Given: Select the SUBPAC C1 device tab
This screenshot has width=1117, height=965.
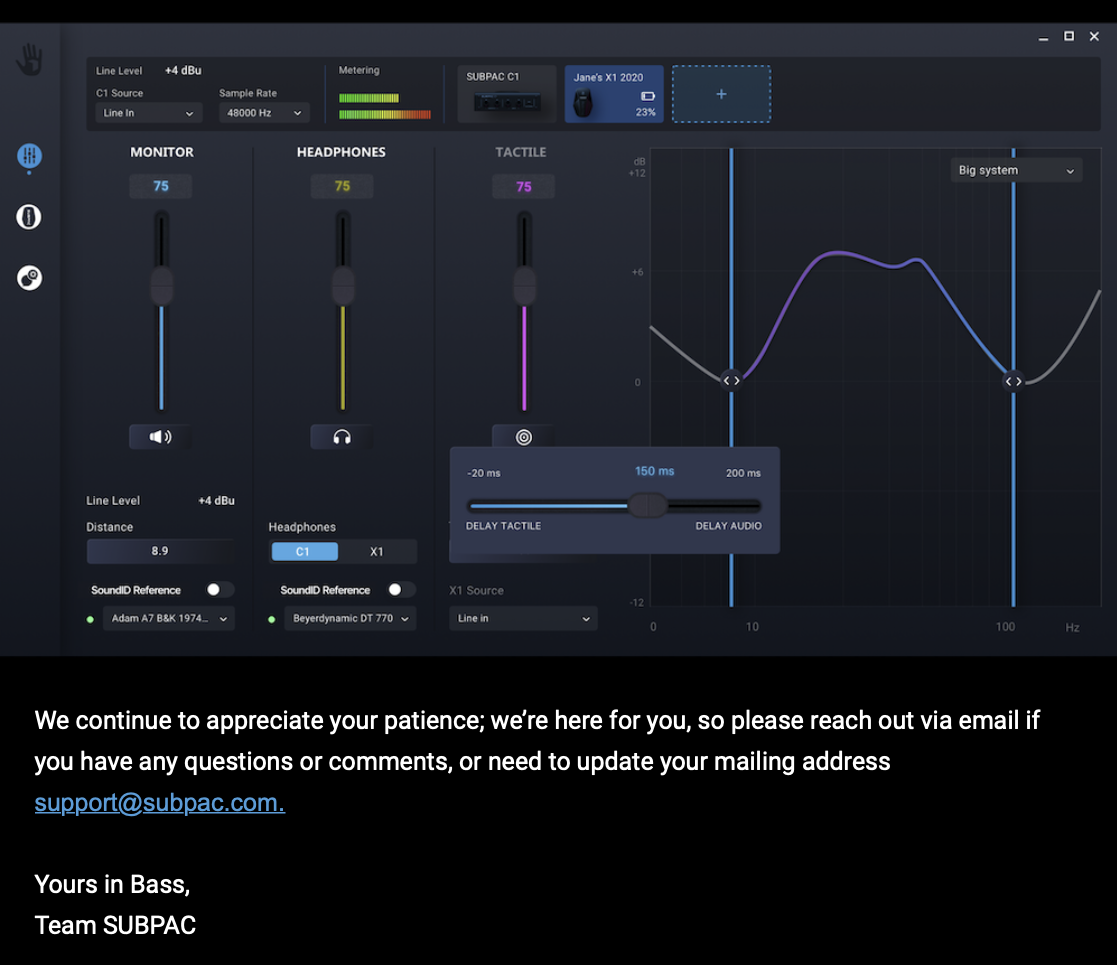Looking at the screenshot, I should point(507,94).
